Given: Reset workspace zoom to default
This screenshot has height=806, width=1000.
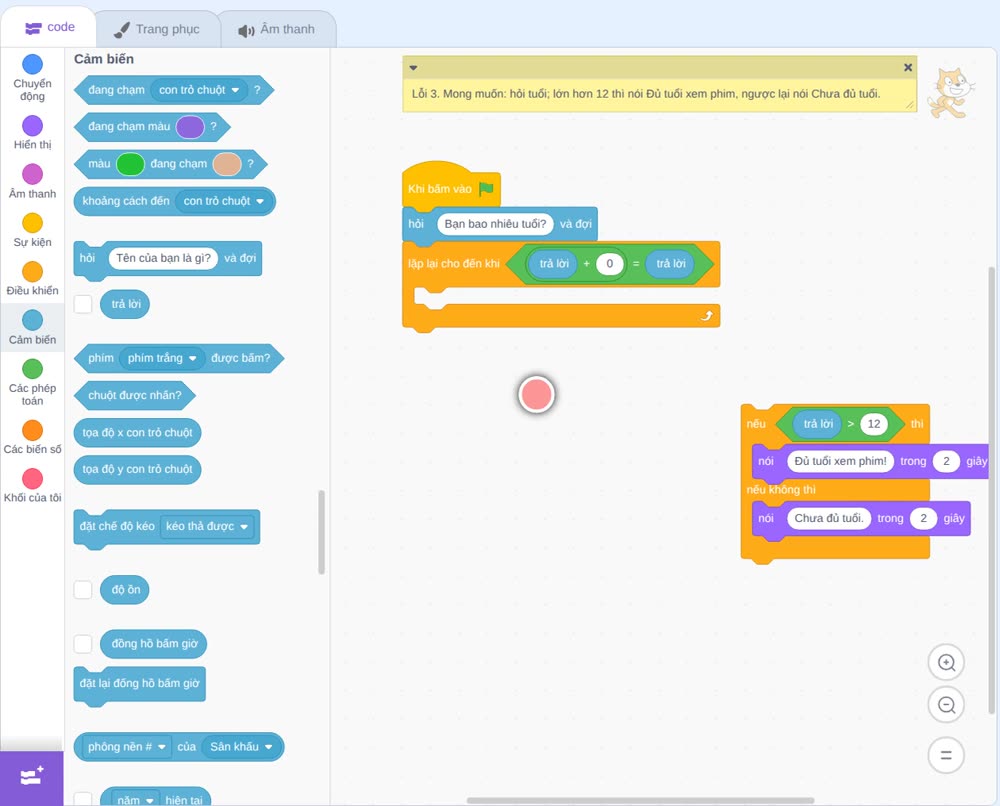Looking at the screenshot, I should [946, 756].
